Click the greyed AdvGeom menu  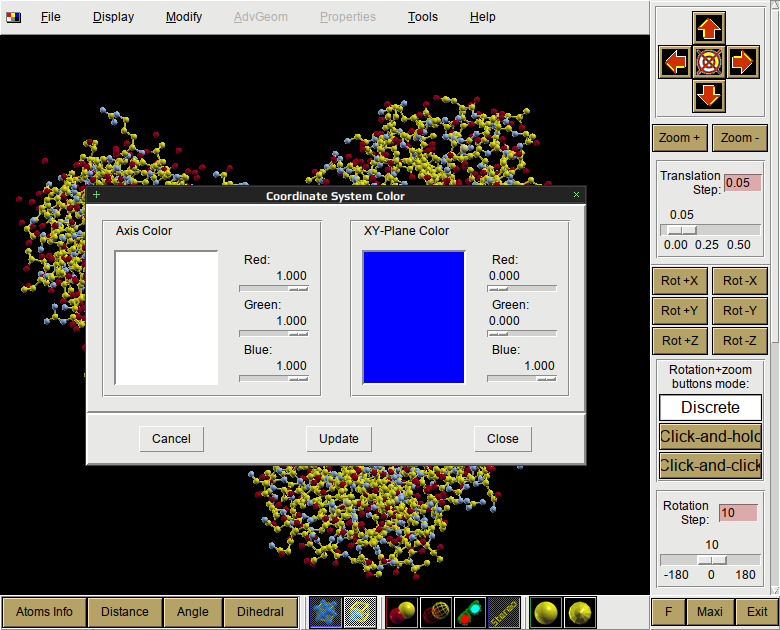[x=261, y=17]
